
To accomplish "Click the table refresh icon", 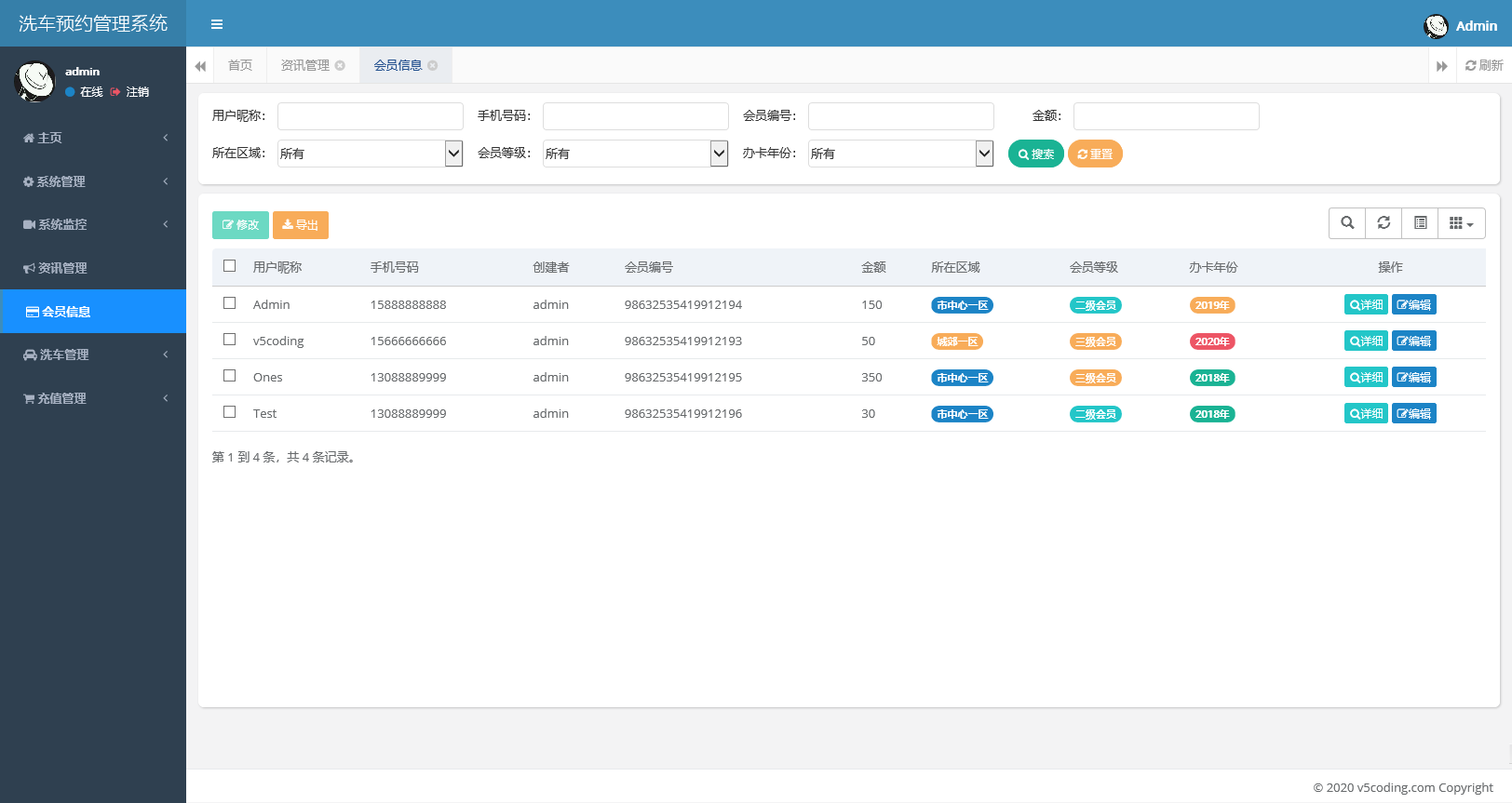I will [1384, 223].
